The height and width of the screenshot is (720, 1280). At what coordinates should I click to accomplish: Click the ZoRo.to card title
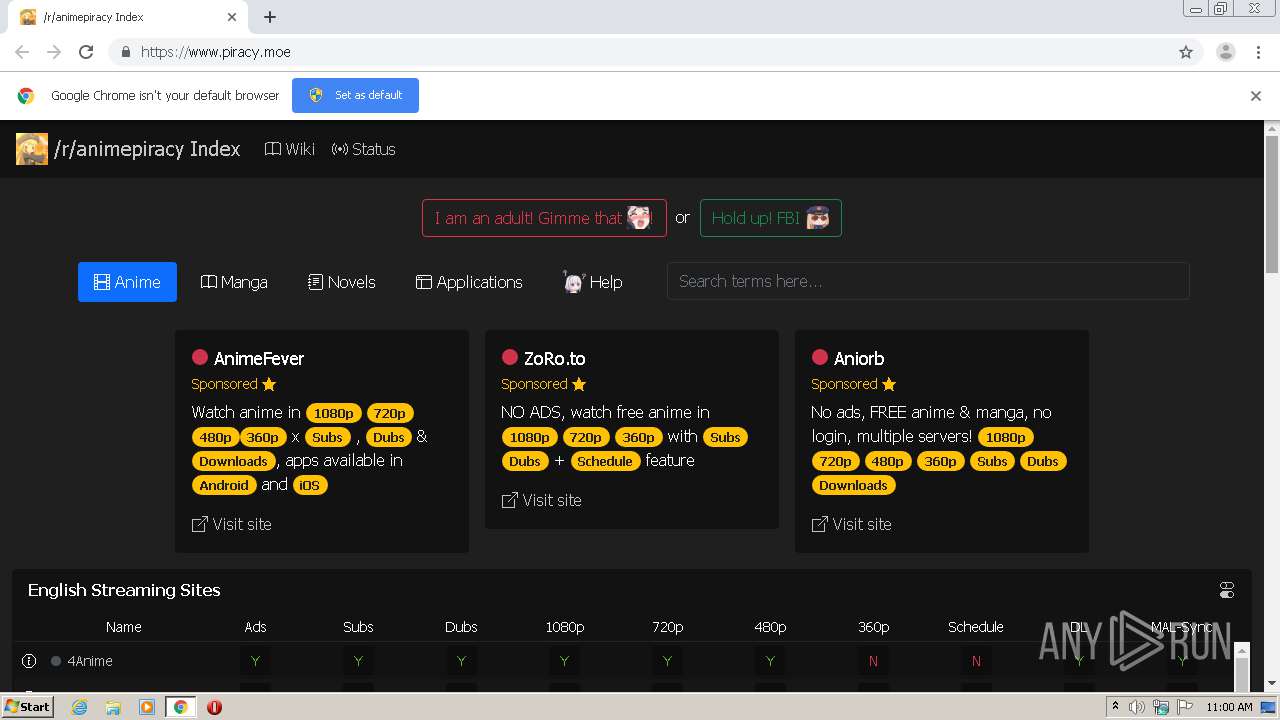click(x=555, y=358)
